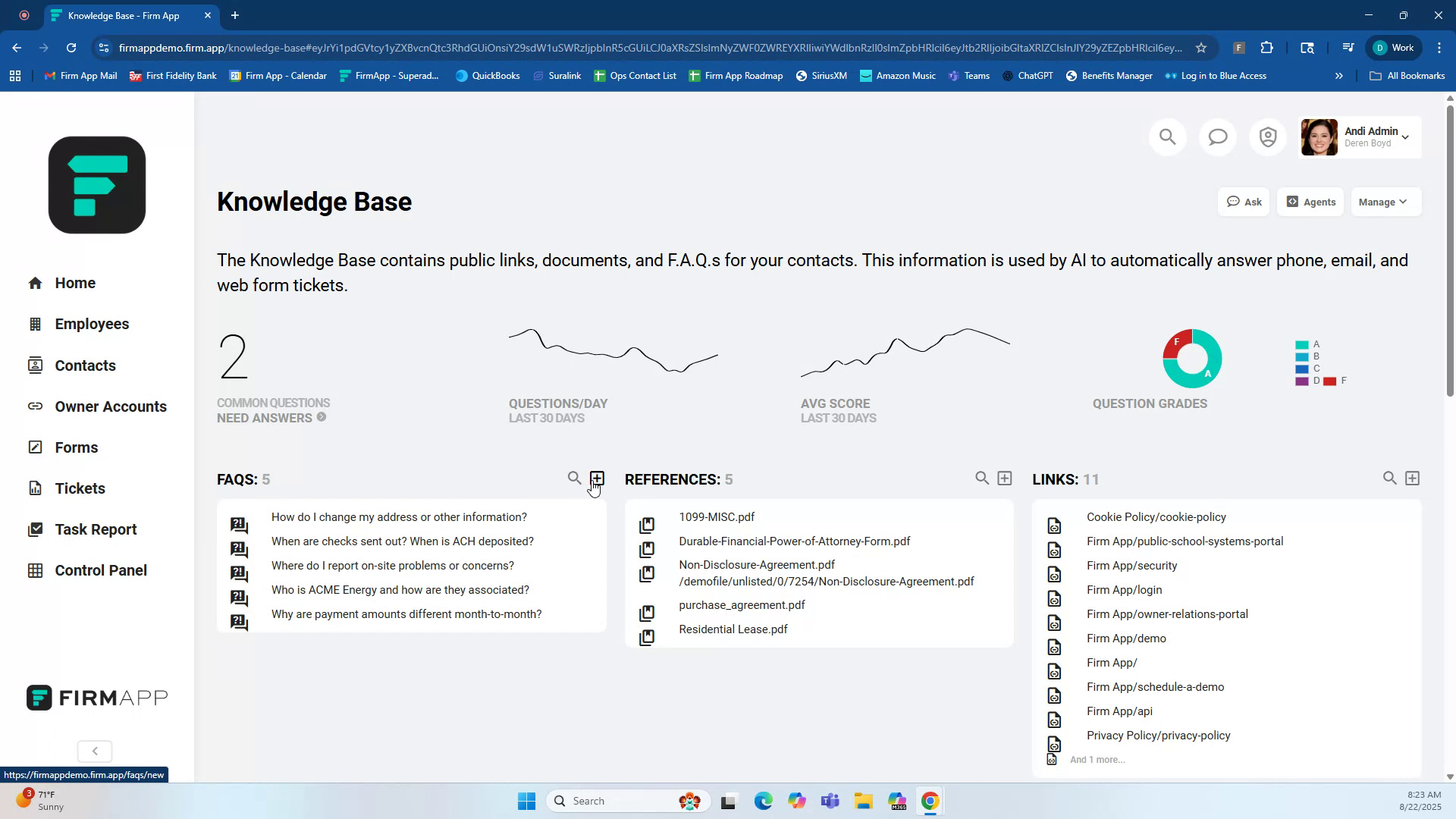
Task: Add a new Link with the plus icon
Action: click(1413, 478)
